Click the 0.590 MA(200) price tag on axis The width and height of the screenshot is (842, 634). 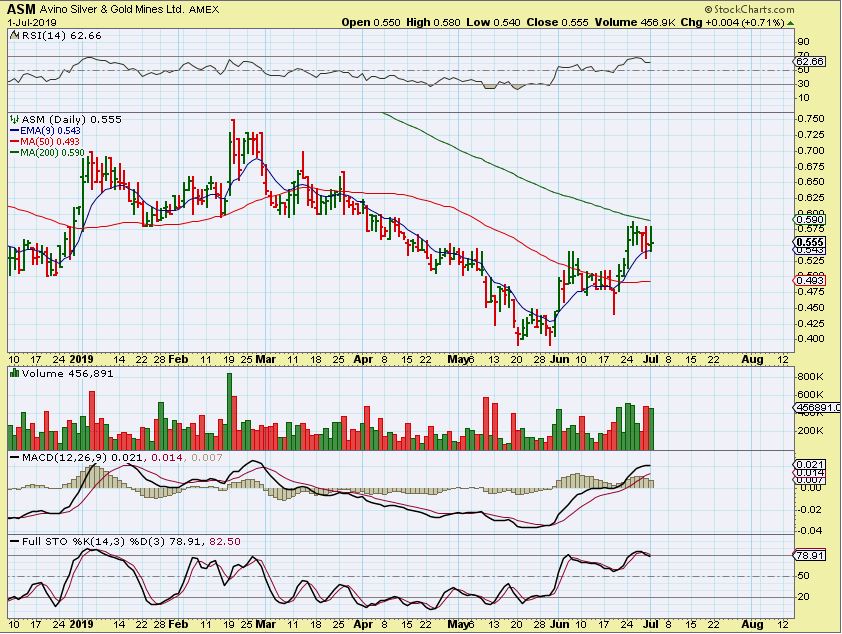point(809,220)
